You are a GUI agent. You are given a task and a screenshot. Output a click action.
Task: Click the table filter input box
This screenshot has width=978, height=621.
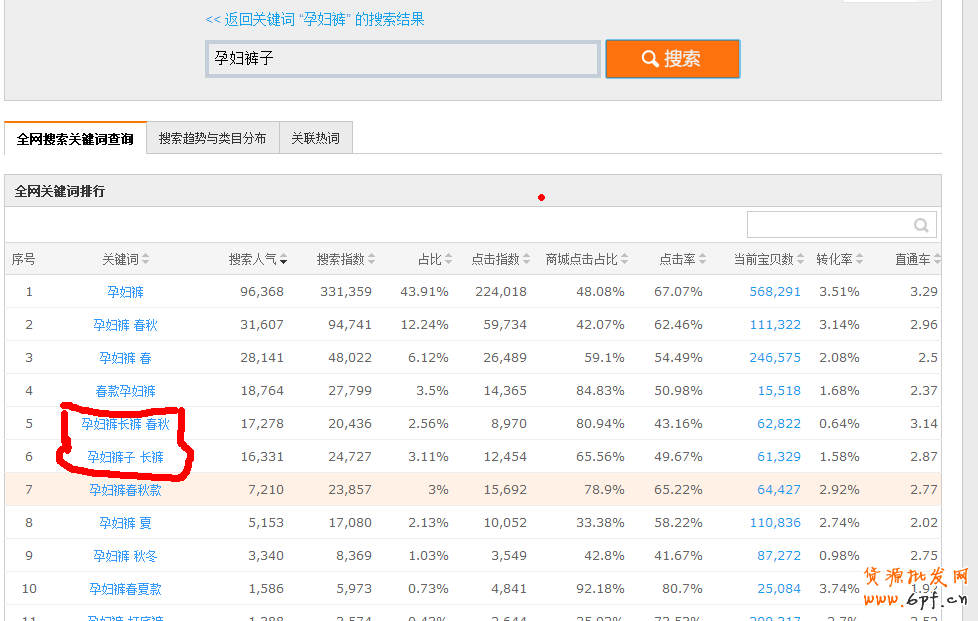point(830,225)
